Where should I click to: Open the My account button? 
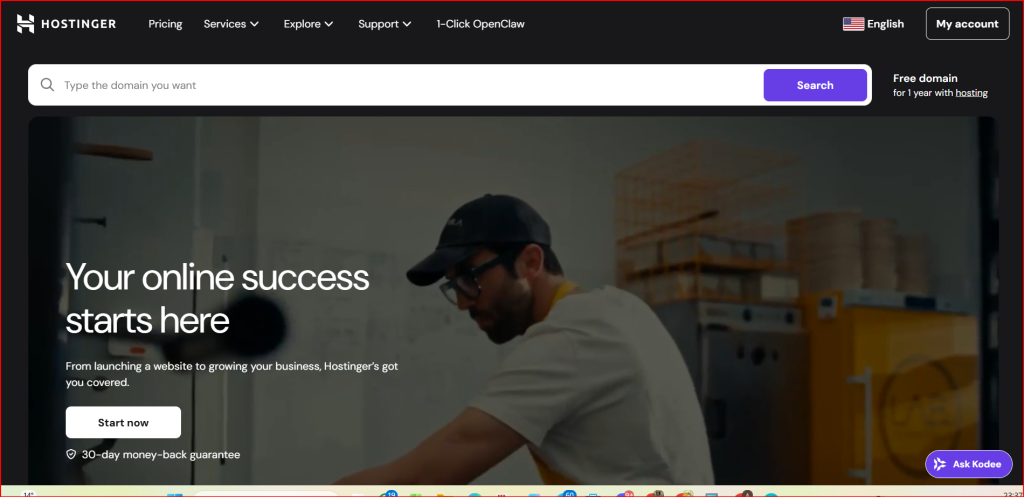(x=967, y=24)
